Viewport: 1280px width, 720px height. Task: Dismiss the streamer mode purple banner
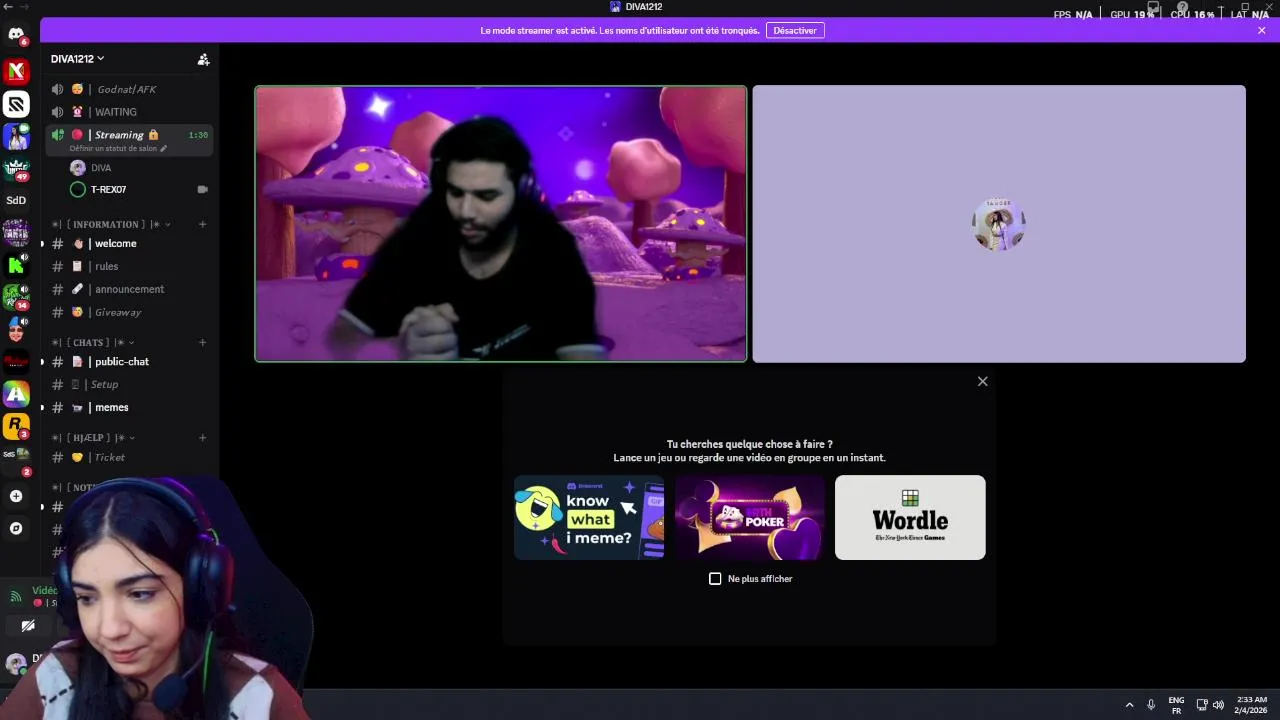1262,31
